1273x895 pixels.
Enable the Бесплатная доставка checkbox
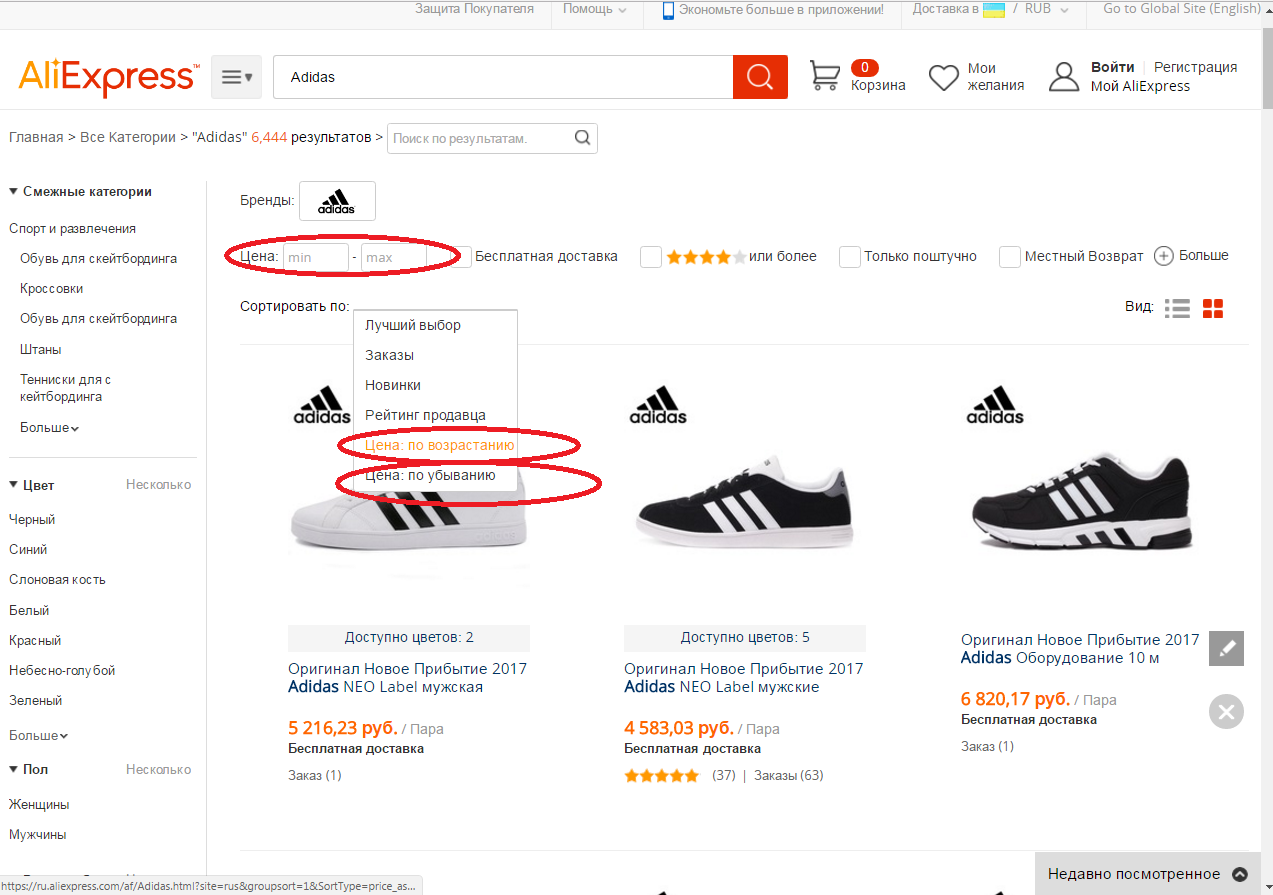(x=460, y=257)
